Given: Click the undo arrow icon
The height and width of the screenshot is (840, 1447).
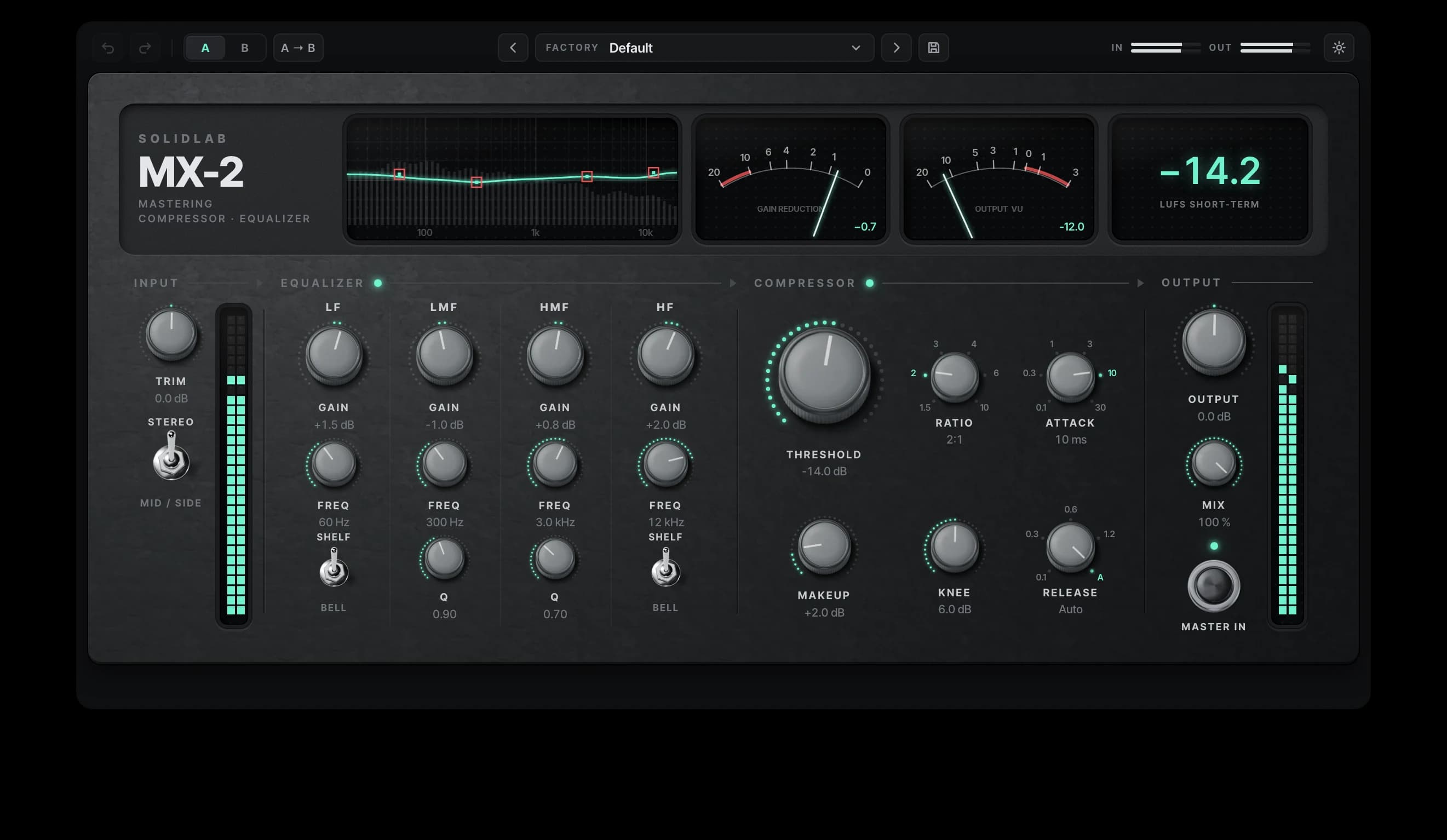Looking at the screenshot, I should coord(108,48).
